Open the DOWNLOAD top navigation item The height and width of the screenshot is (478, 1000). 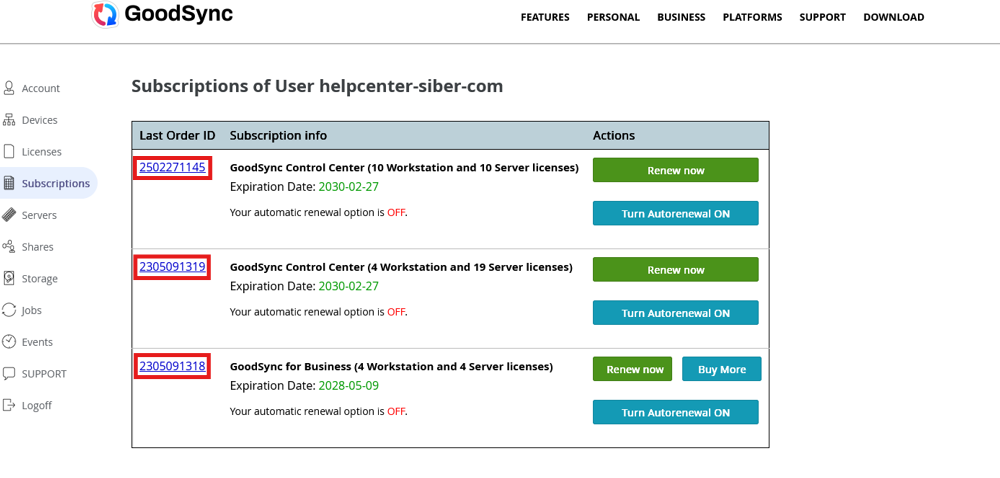click(893, 17)
